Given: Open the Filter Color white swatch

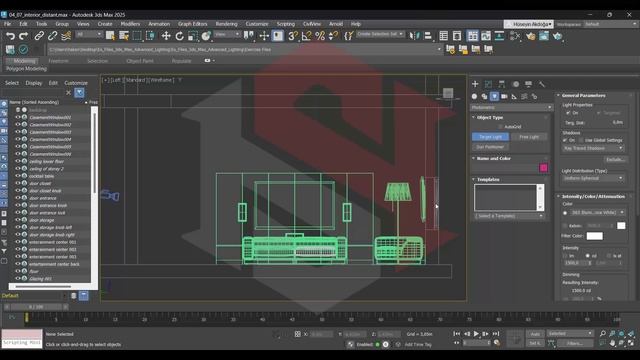Looking at the screenshot, I should (595, 236).
